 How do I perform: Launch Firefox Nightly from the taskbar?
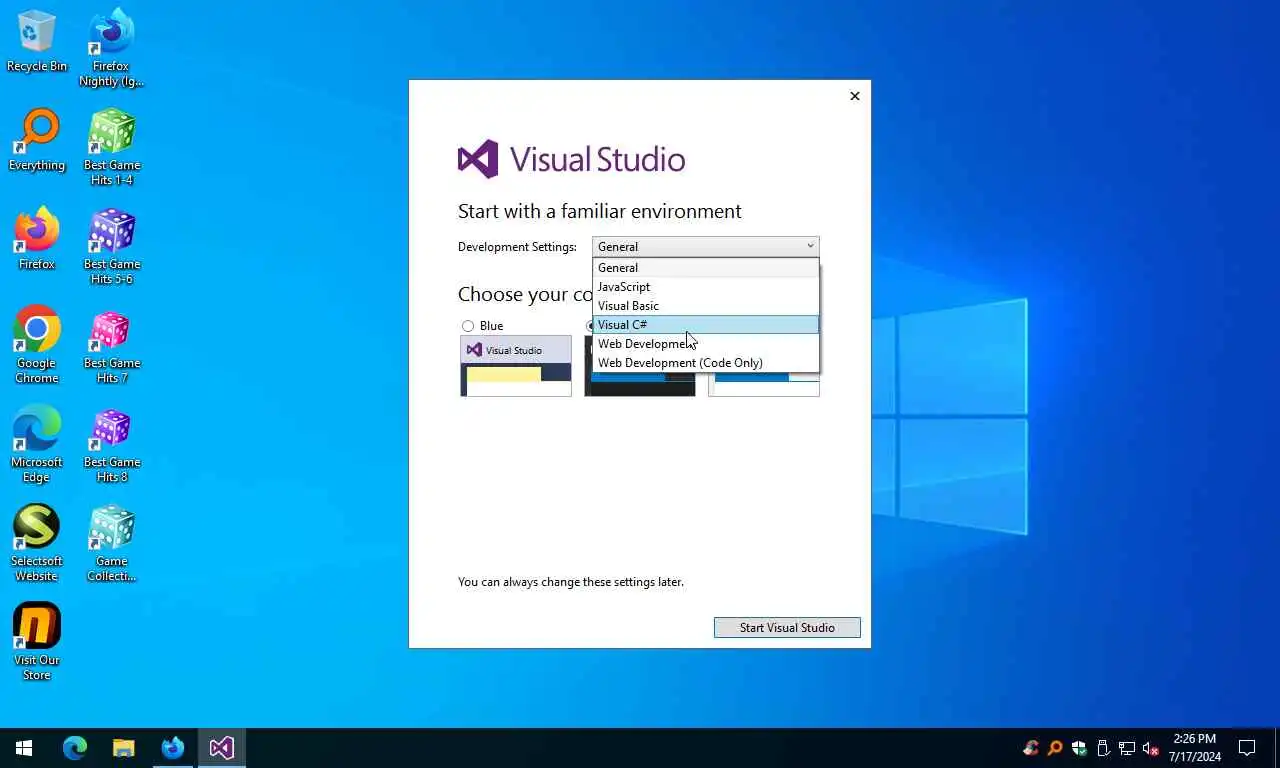coord(172,748)
